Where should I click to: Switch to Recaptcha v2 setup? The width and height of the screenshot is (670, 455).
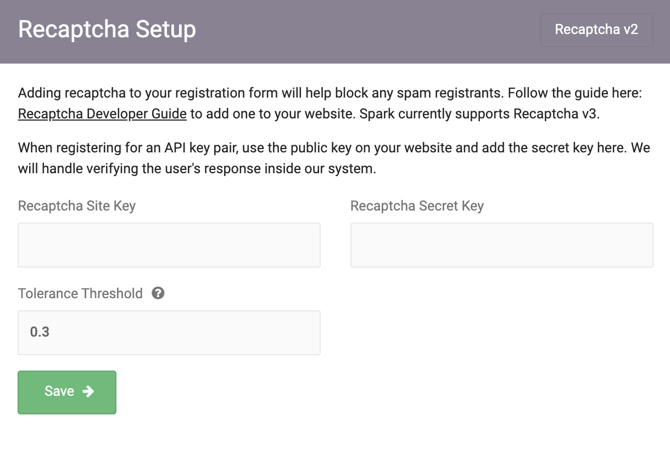click(596, 29)
